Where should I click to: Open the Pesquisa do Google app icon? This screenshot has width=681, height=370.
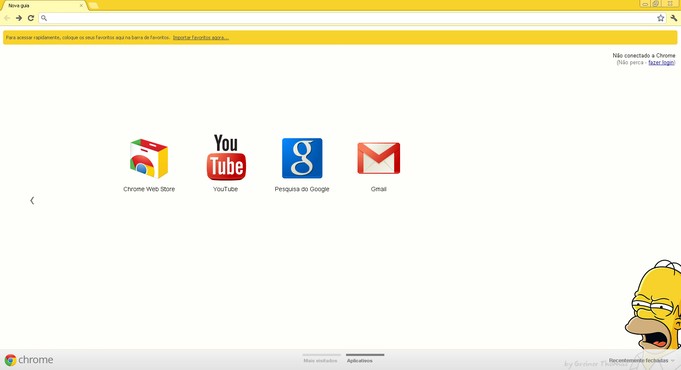[x=302, y=158]
